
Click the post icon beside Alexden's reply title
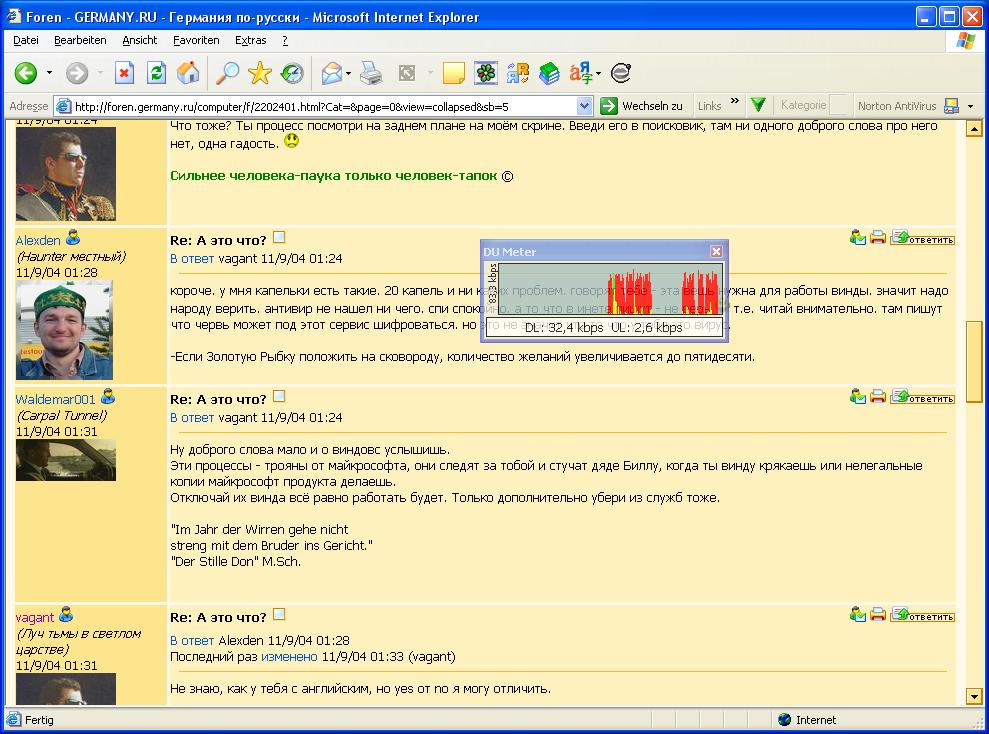click(279, 238)
